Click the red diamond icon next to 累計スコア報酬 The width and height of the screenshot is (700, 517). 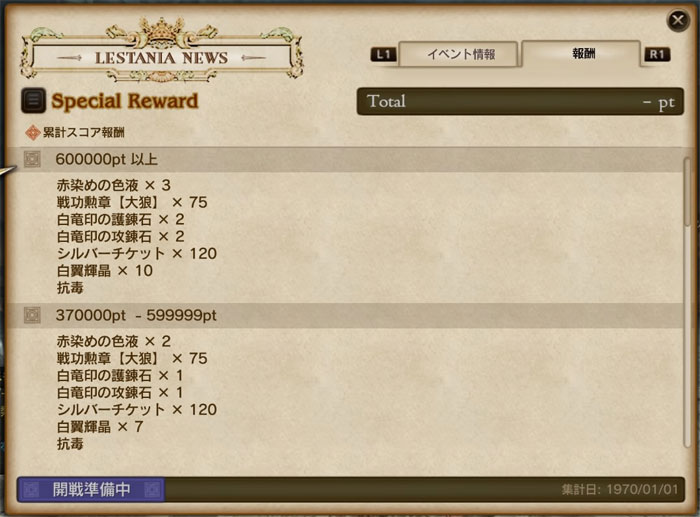coord(32,133)
